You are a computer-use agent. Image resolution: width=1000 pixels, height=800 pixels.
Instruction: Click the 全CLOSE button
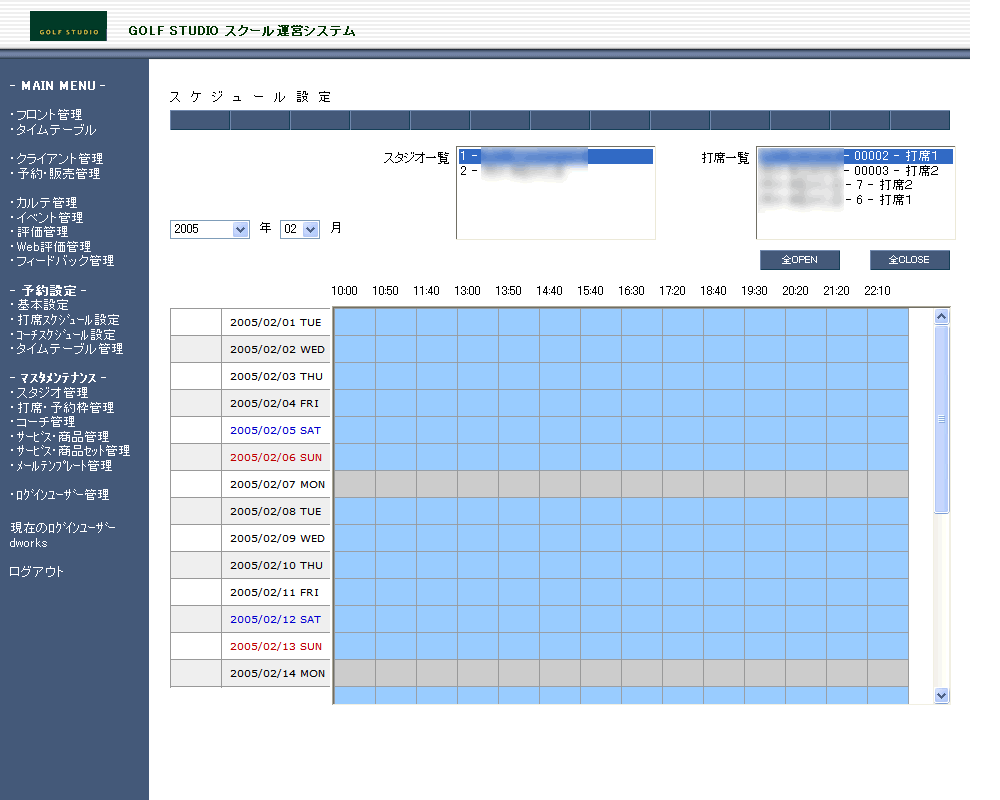click(909, 260)
